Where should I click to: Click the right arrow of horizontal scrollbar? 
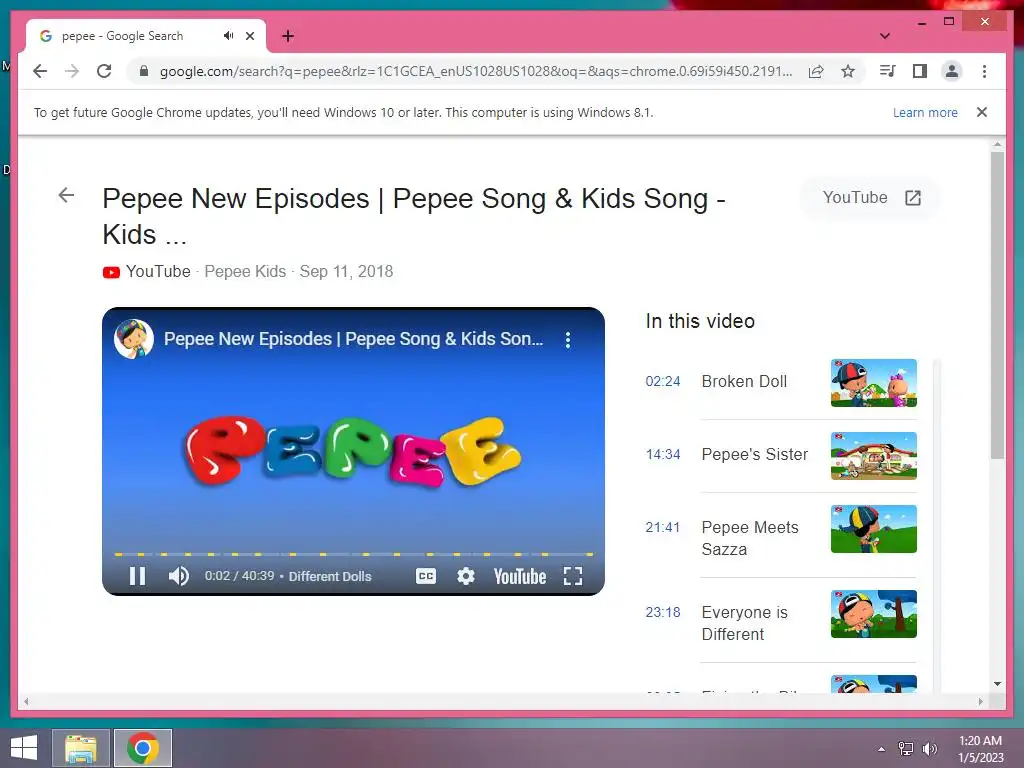tap(981, 701)
